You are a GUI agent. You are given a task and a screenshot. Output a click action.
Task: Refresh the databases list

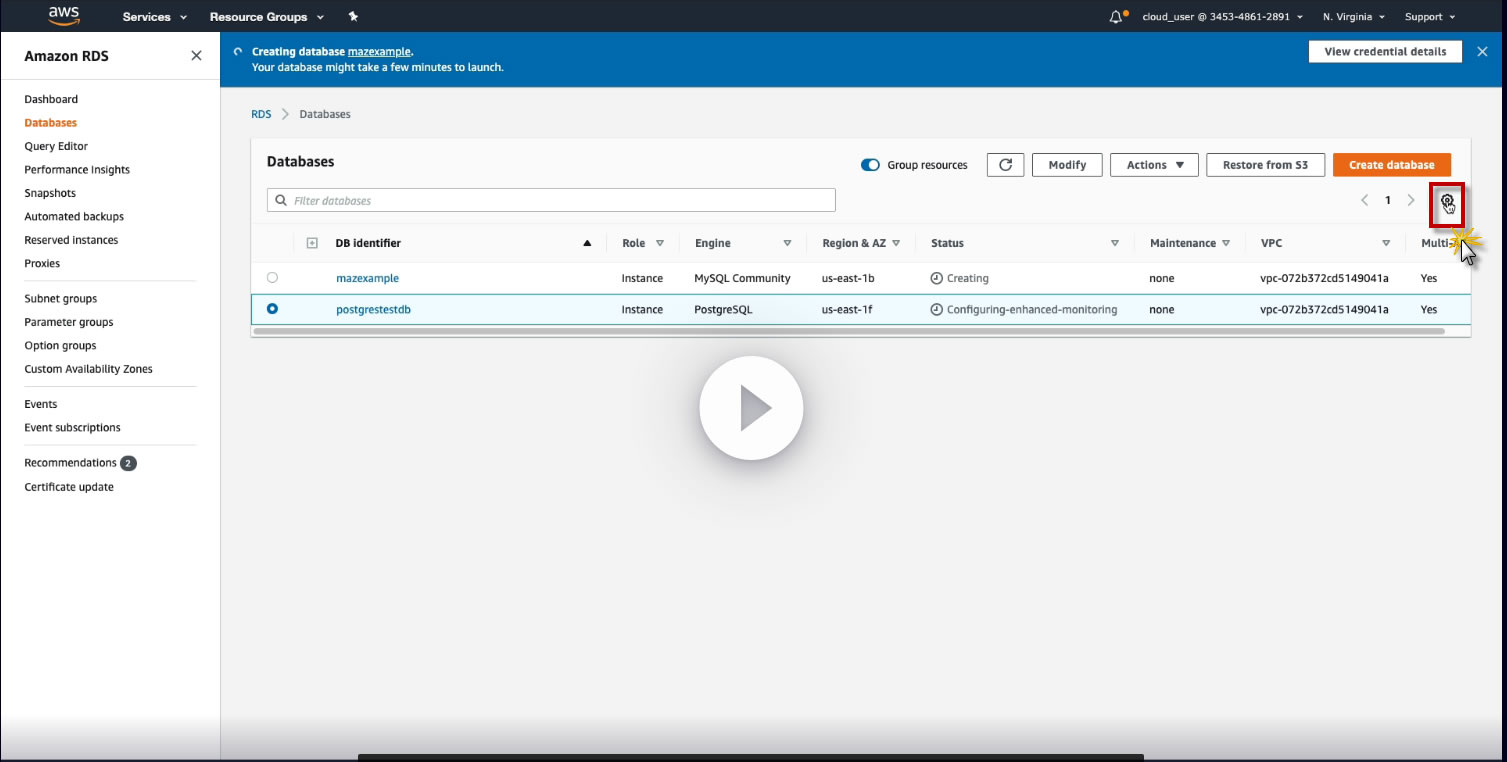click(1005, 165)
